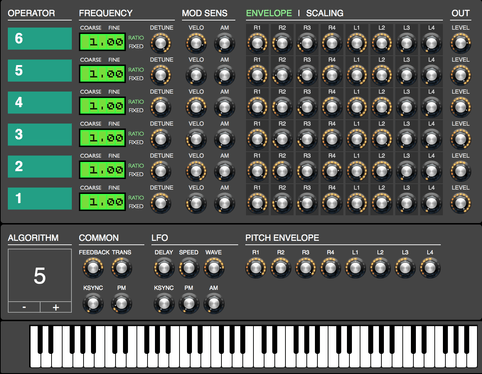Click operator 3 envelope R4 knob
The width and height of the screenshot is (482, 374).
click(332, 139)
